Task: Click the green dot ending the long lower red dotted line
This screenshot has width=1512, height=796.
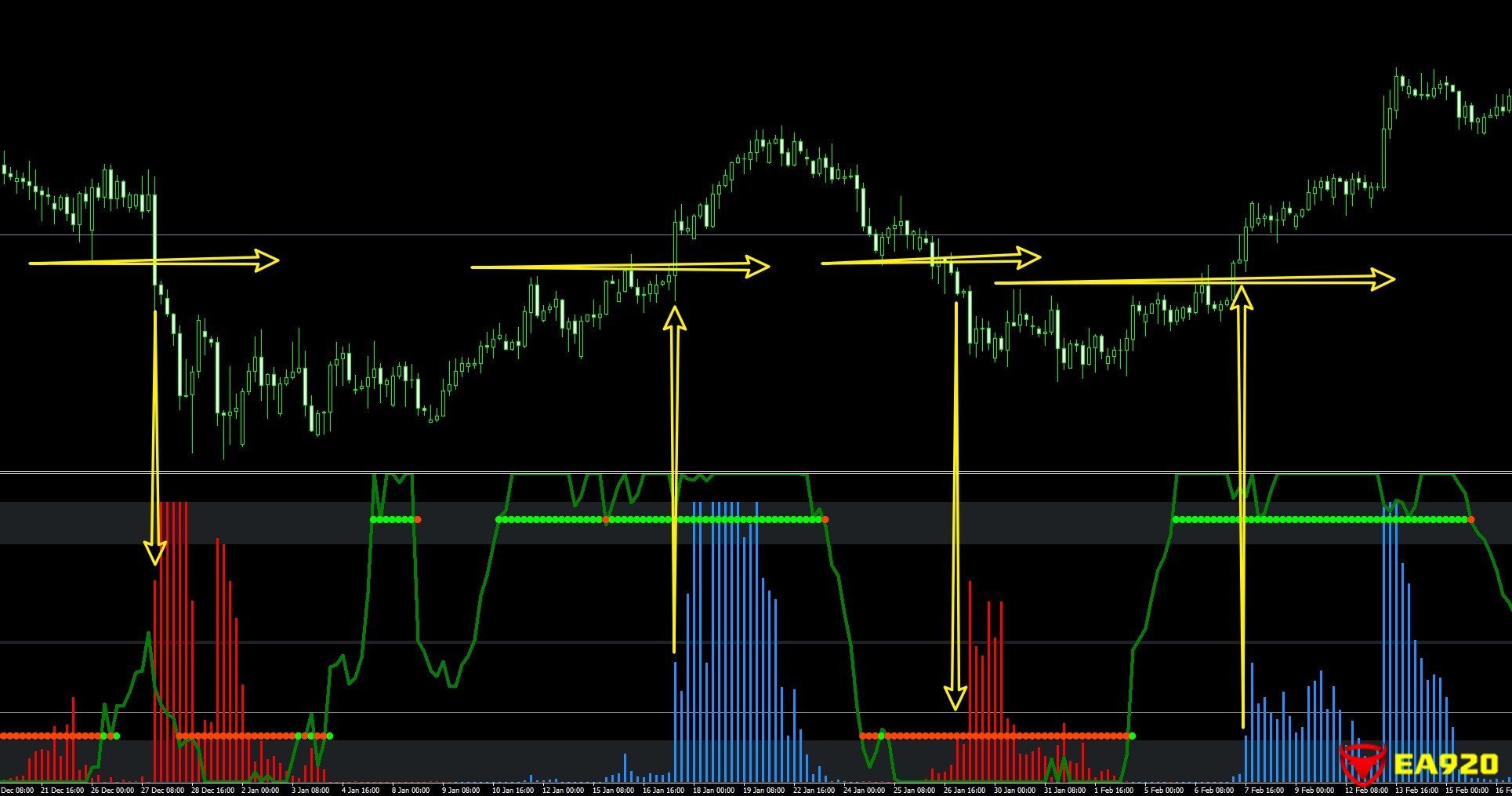Action: coord(1132,736)
